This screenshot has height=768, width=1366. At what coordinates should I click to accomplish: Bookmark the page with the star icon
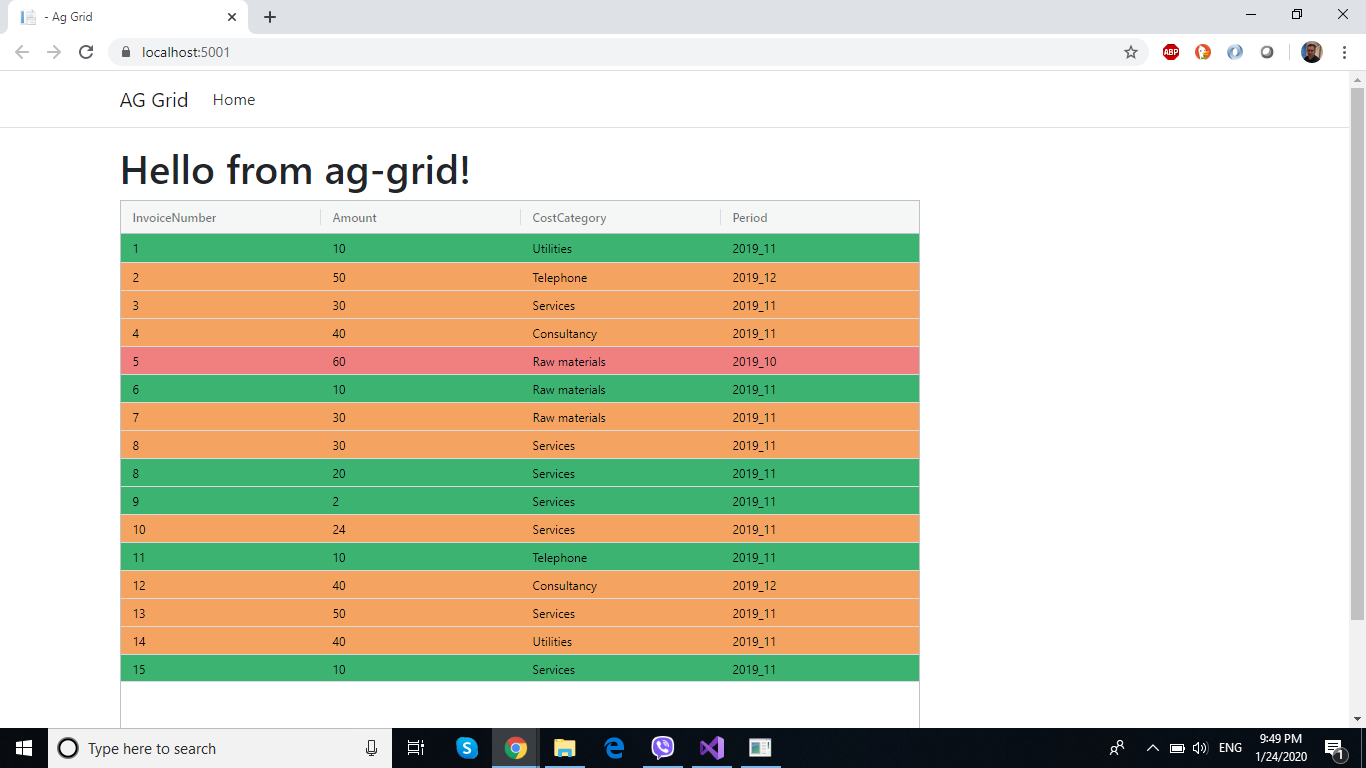point(1132,51)
